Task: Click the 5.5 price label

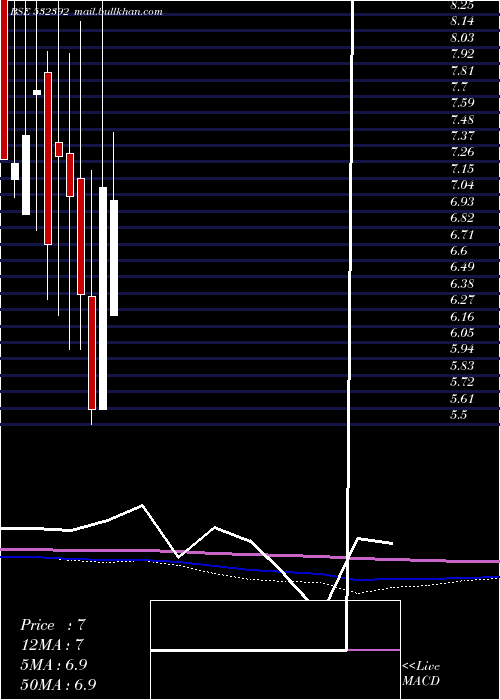Action: click(459, 415)
